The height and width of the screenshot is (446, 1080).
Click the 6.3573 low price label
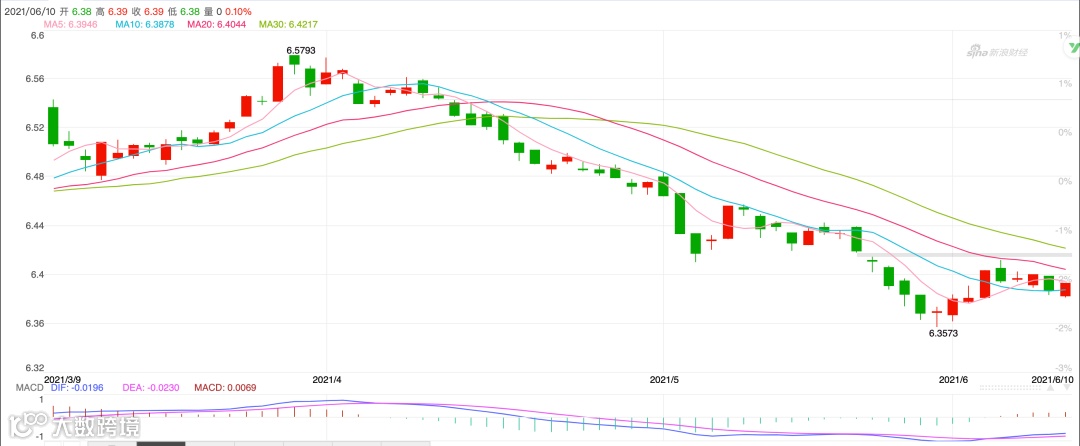click(944, 333)
